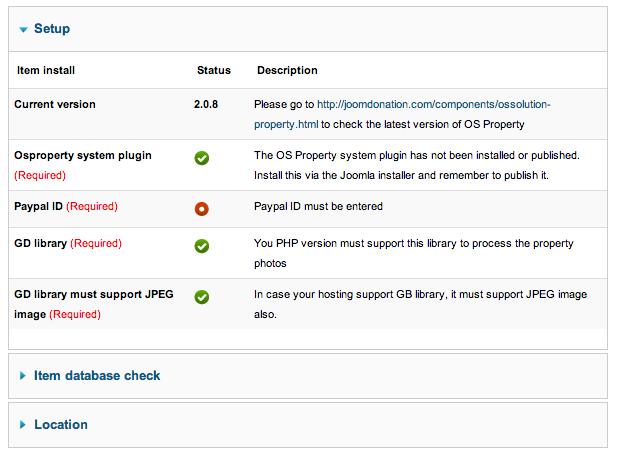Open the Item database check panel title
This screenshot has width=618, height=457.
97,376
